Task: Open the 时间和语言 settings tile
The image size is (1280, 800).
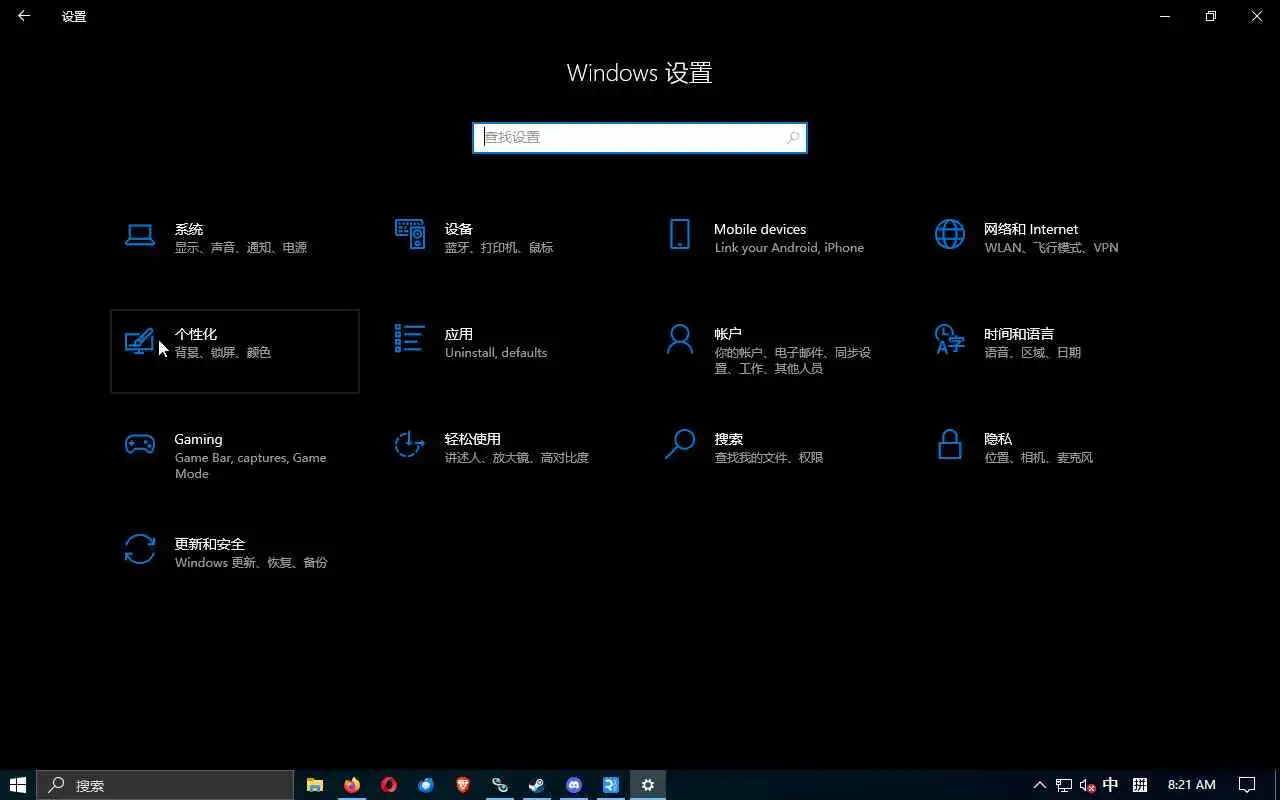Action: click(x=1044, y=351)
